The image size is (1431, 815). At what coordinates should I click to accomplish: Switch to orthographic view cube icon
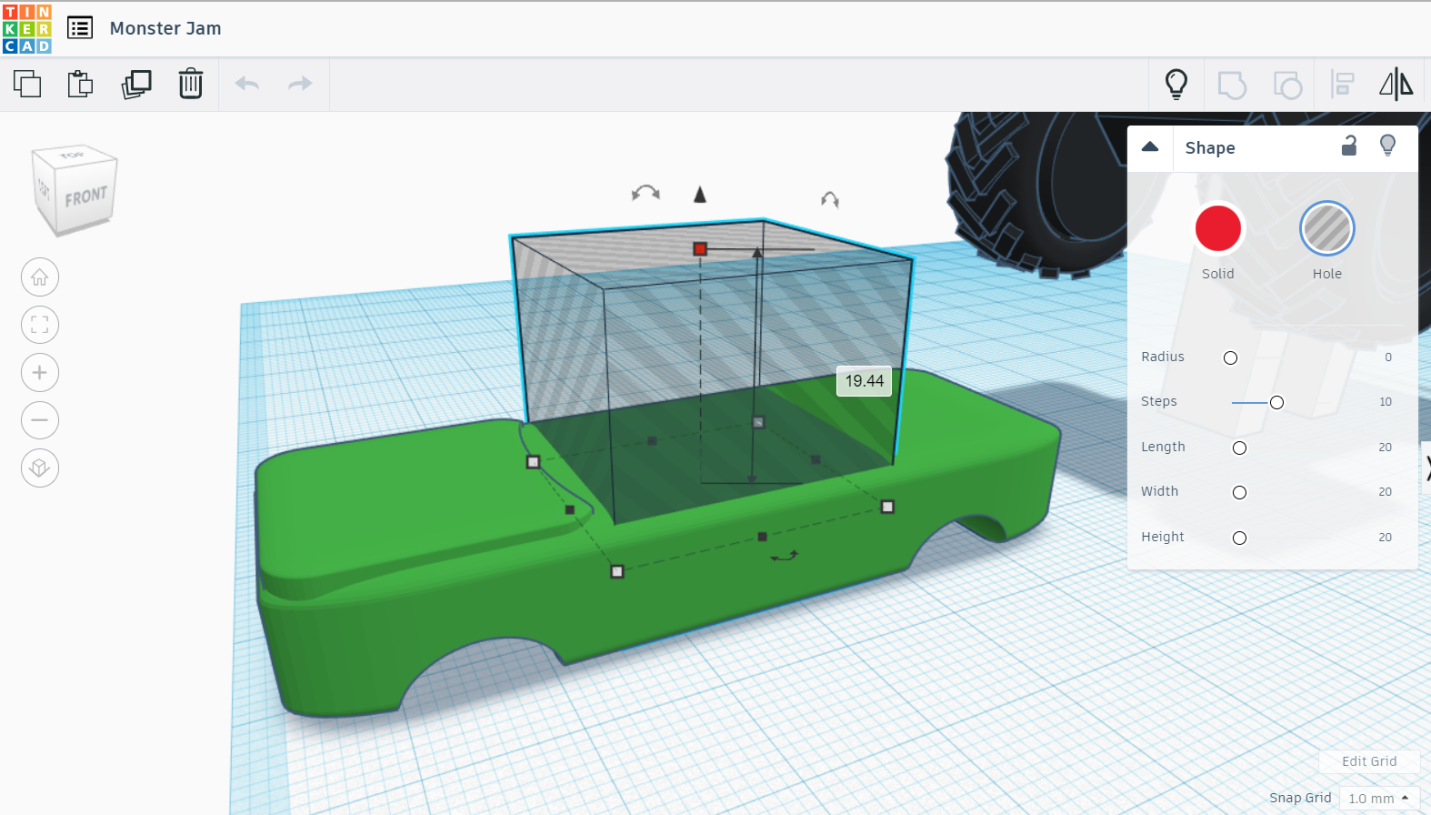pos(40,468)
